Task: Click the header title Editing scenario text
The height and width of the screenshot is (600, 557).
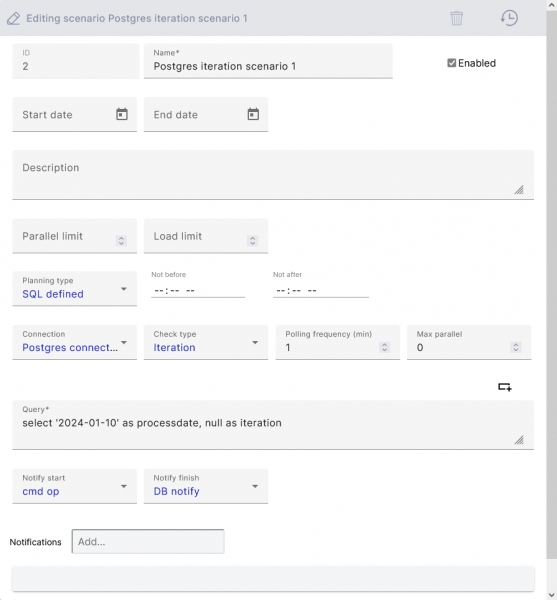Action: (x=137, y=18)
